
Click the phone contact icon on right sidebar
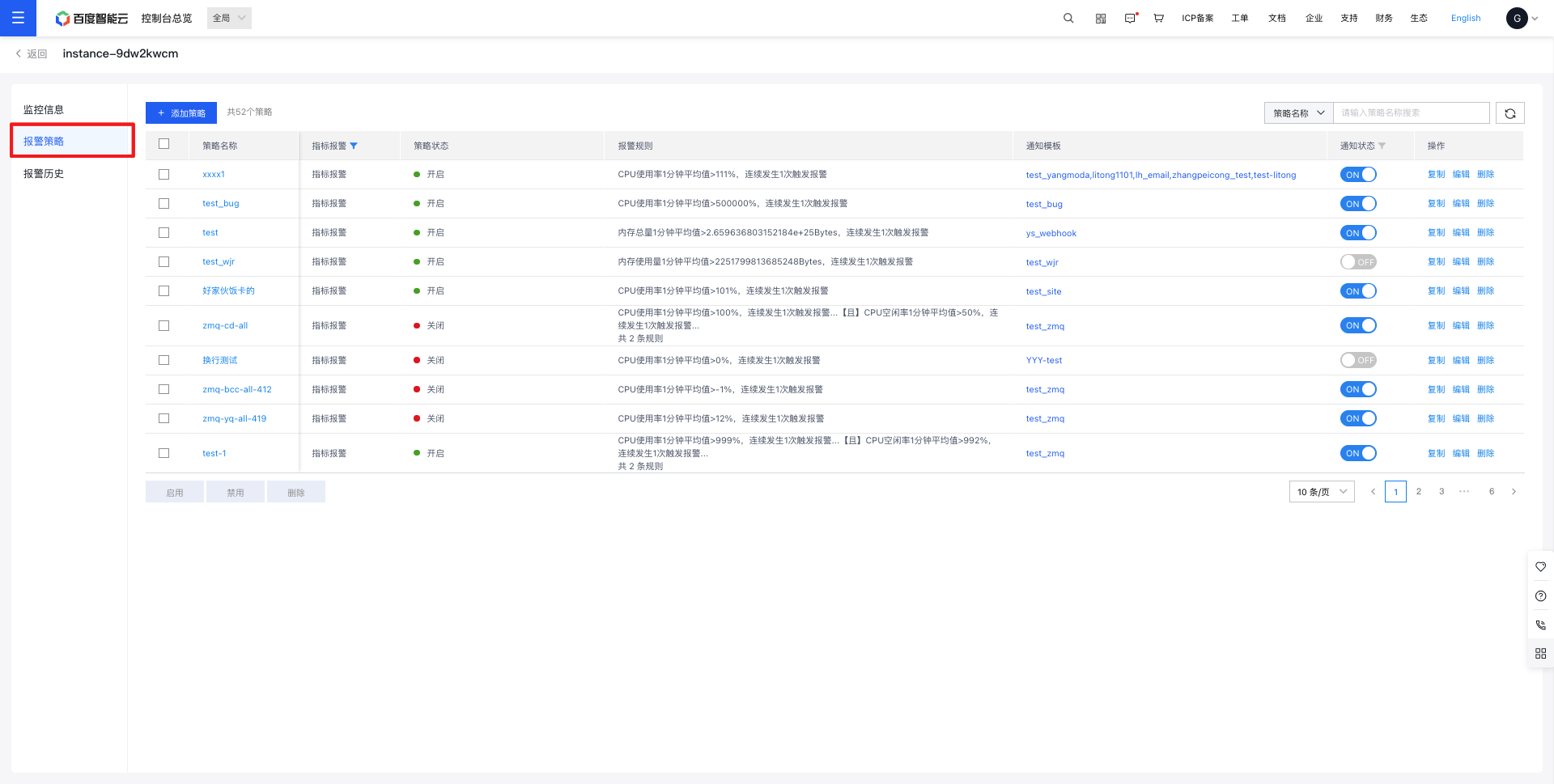1540,625
